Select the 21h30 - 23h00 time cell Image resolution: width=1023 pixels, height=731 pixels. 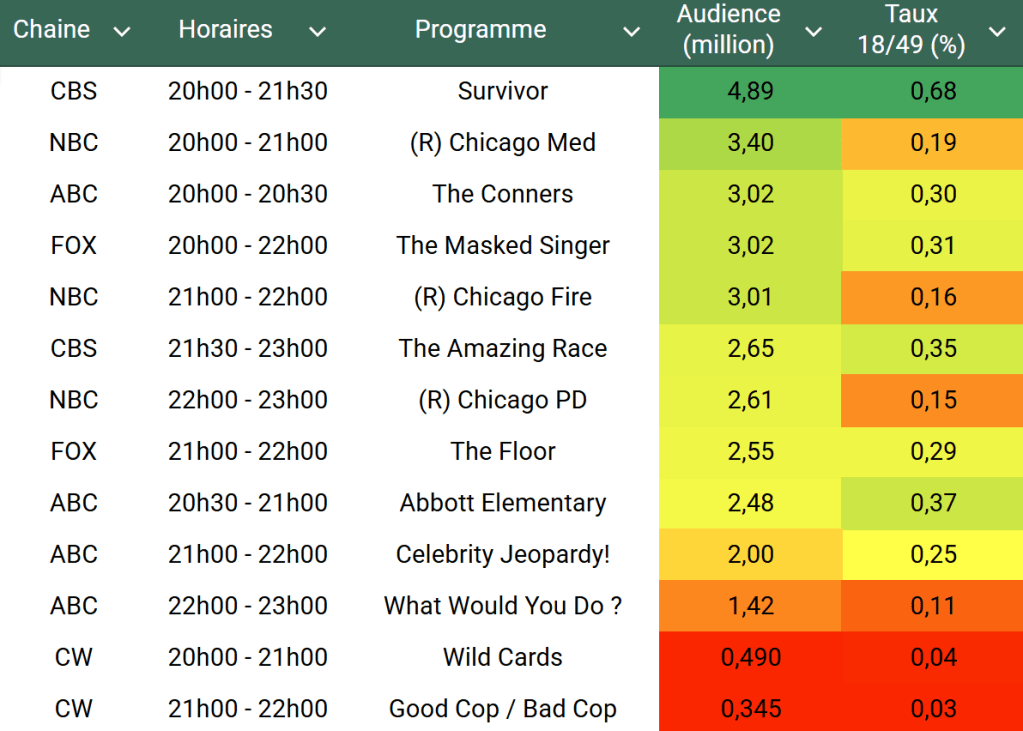(x=248, y=348)
